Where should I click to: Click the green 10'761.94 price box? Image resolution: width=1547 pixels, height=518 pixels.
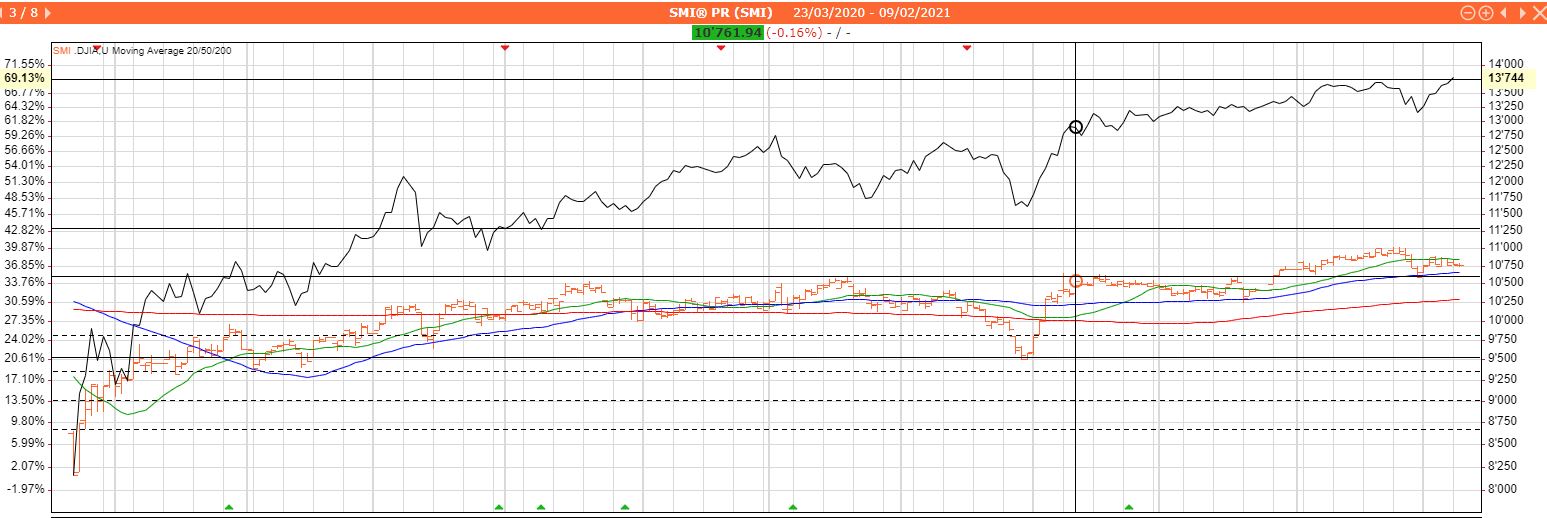727,32
